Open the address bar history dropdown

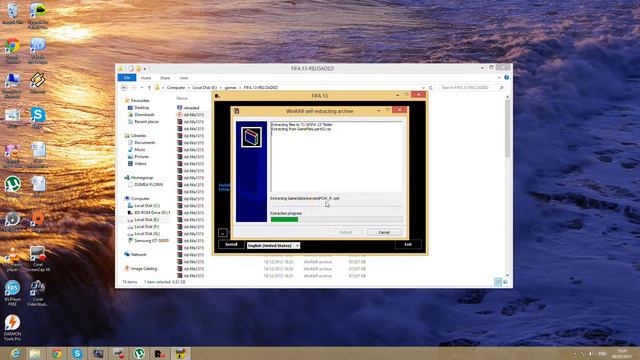point(424,87)
